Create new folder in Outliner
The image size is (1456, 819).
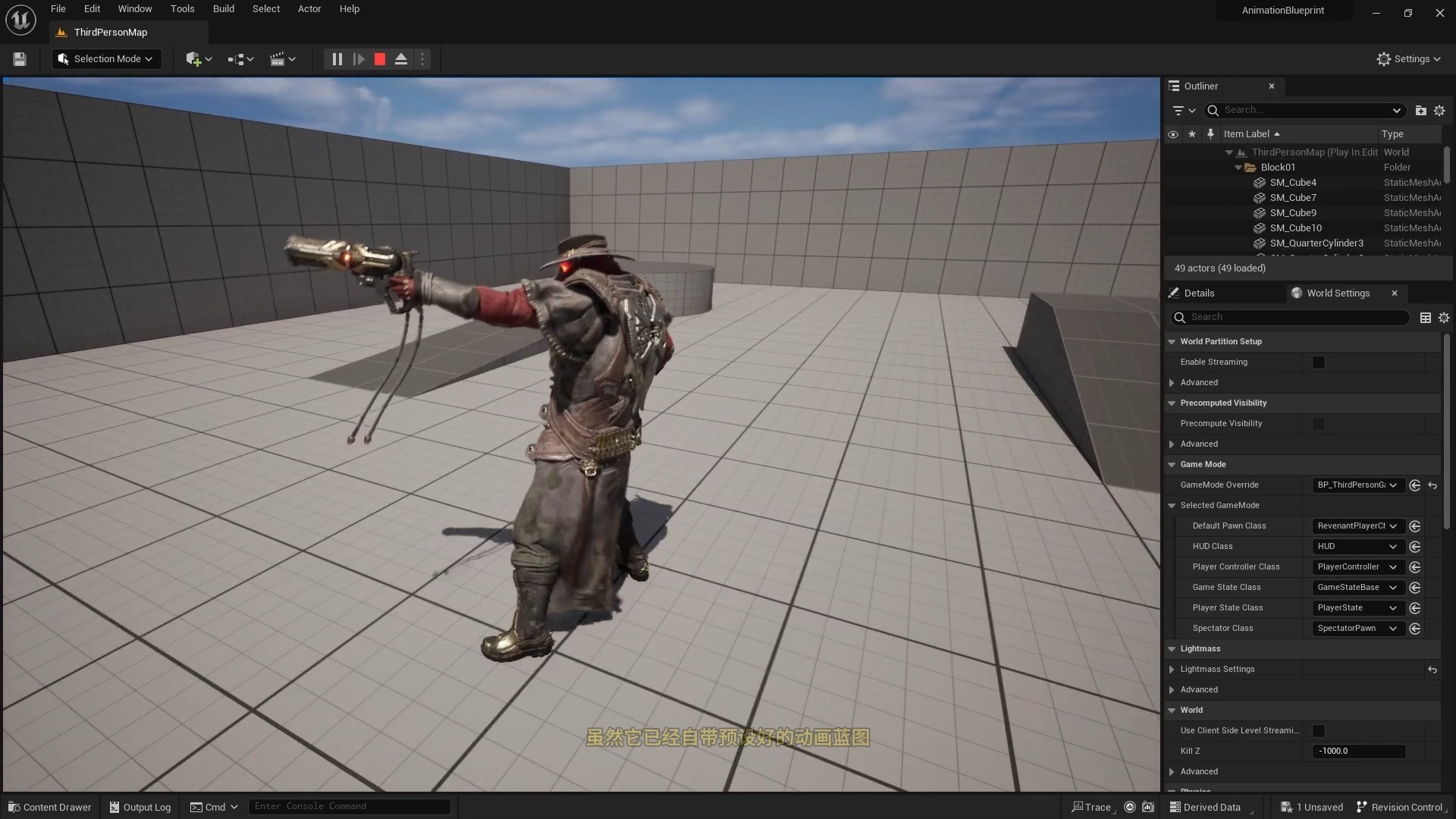[1420, 111]
